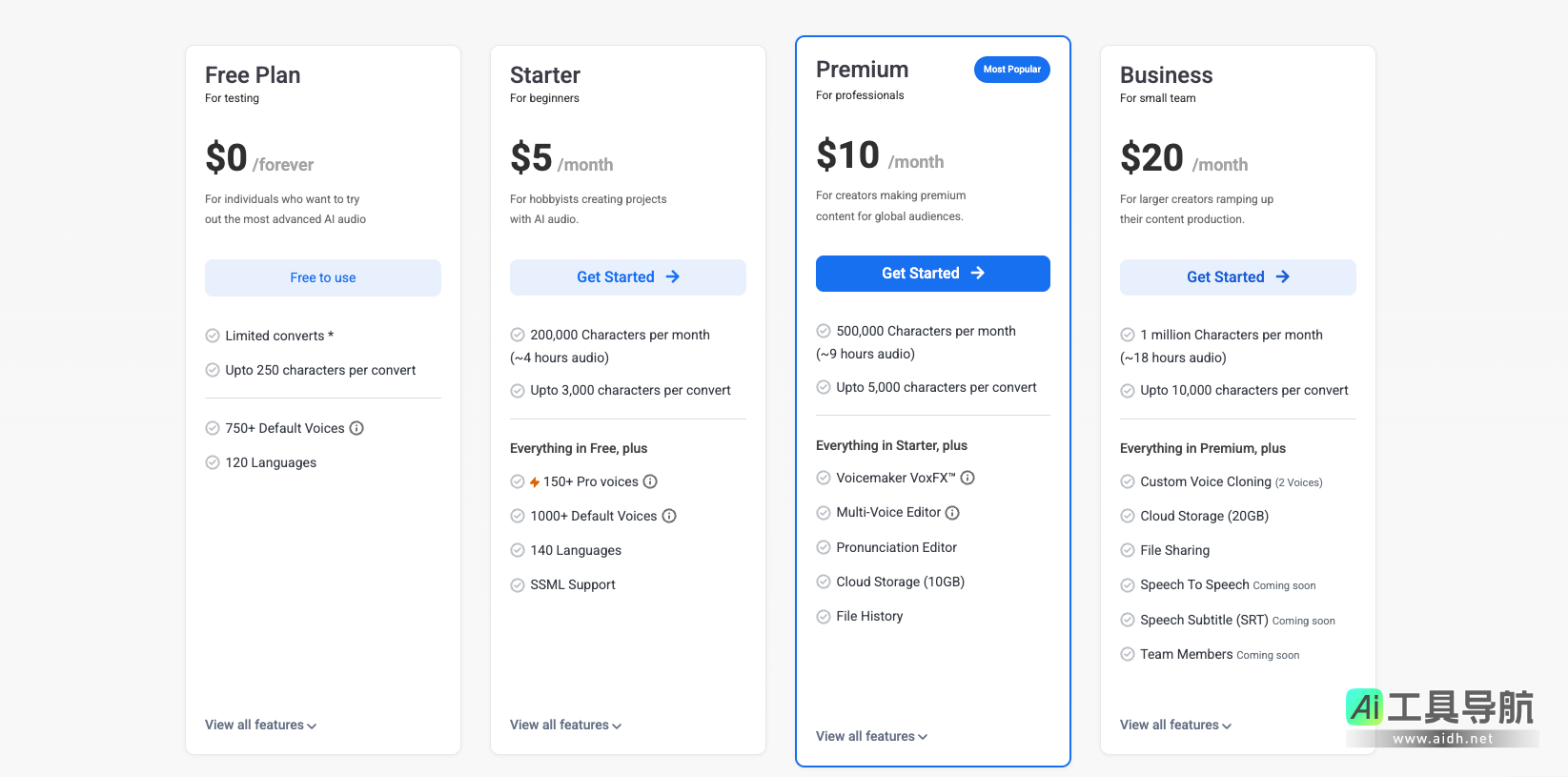Click info icon next to 750+ Default Voices
This screenshot has height=777, width=1568.
[x=356, y=428]
